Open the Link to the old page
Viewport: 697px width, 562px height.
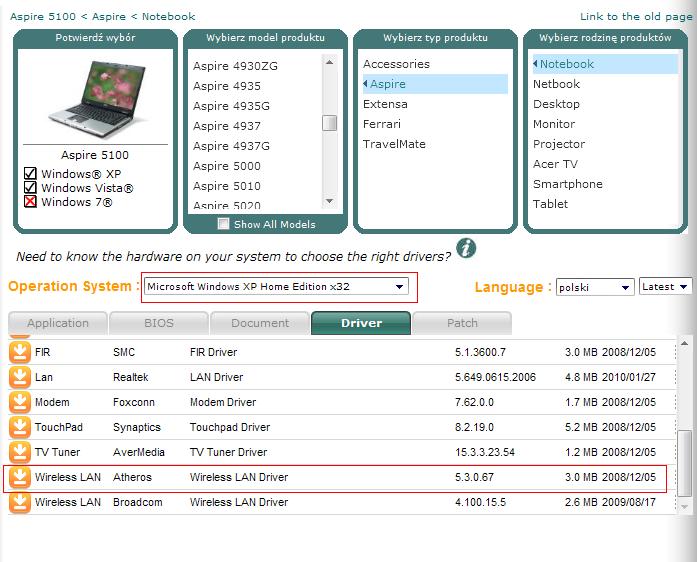(x=636, y=16)
